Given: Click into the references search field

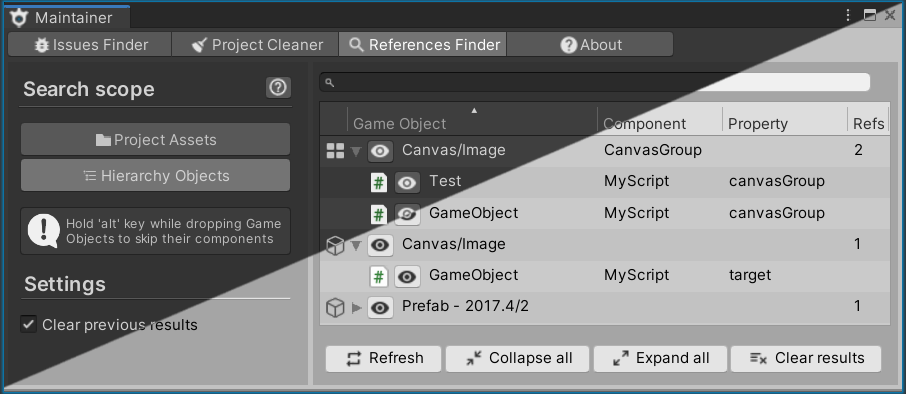Looking at the screenshot, I should tap(595, 82).
